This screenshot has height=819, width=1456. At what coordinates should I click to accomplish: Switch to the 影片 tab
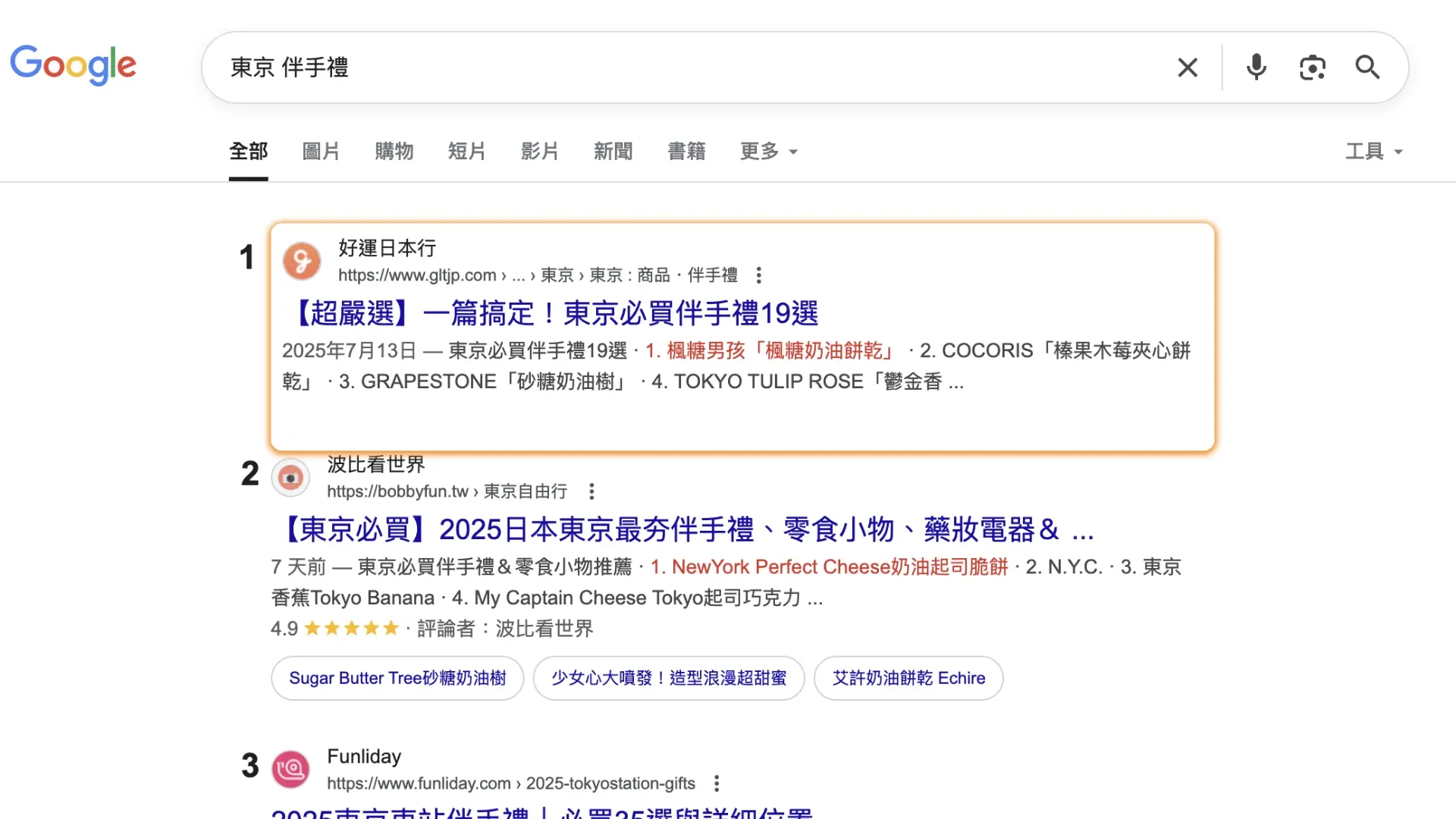(x=540, y=151)
